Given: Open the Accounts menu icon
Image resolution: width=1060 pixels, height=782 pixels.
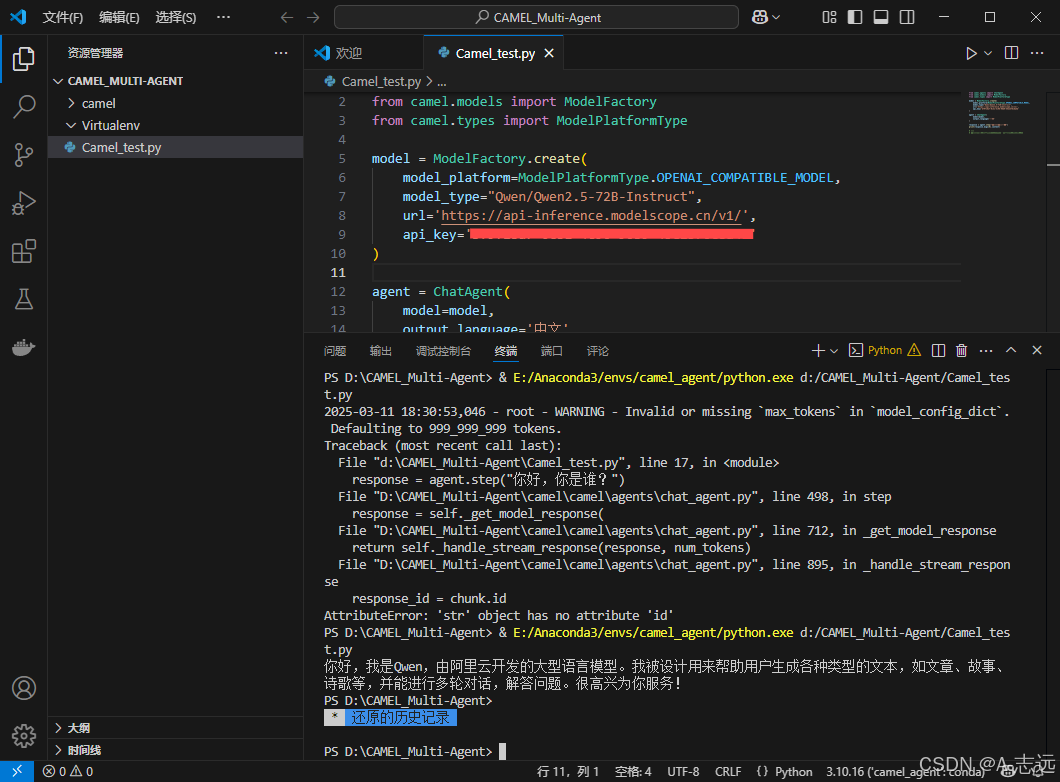Looking at the screenshot, I should click(x=24, y=688).
